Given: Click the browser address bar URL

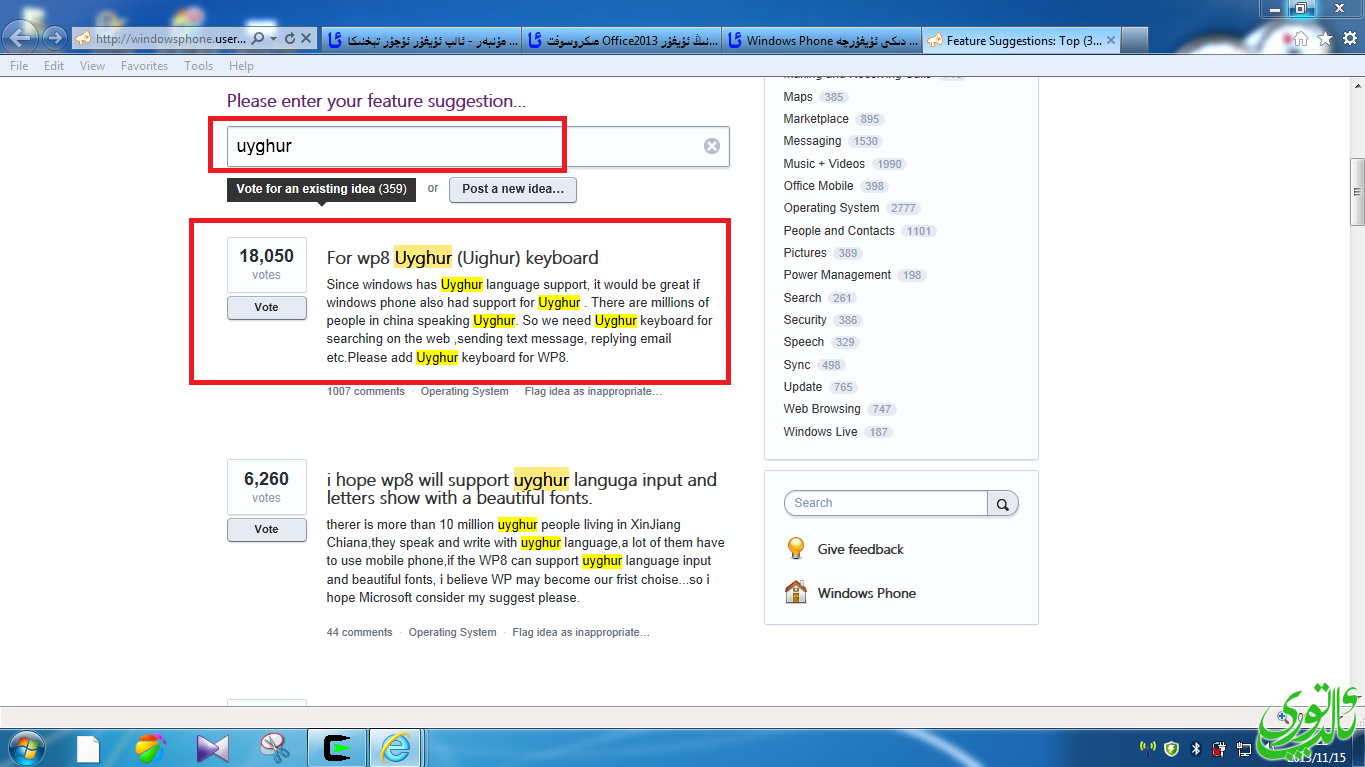Looking at the screenshot, I should [170, 39].
